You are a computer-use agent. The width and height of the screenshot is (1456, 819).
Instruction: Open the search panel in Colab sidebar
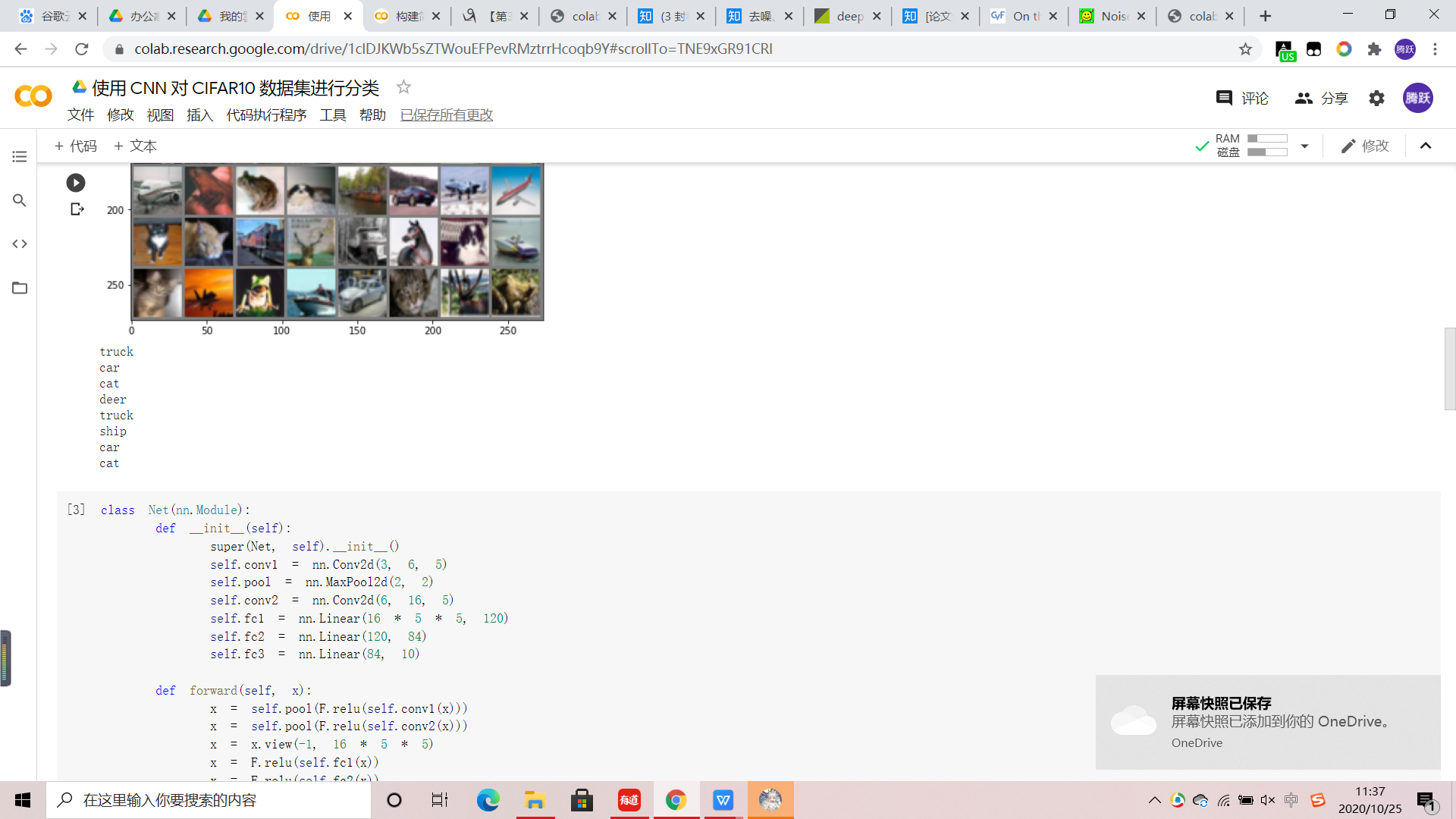(x=20, y=200)
